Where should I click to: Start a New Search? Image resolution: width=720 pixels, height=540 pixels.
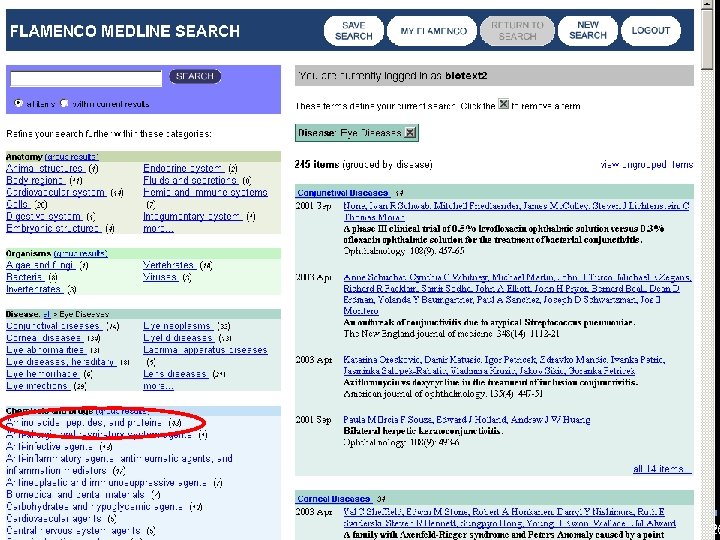[x=588, y=31]
